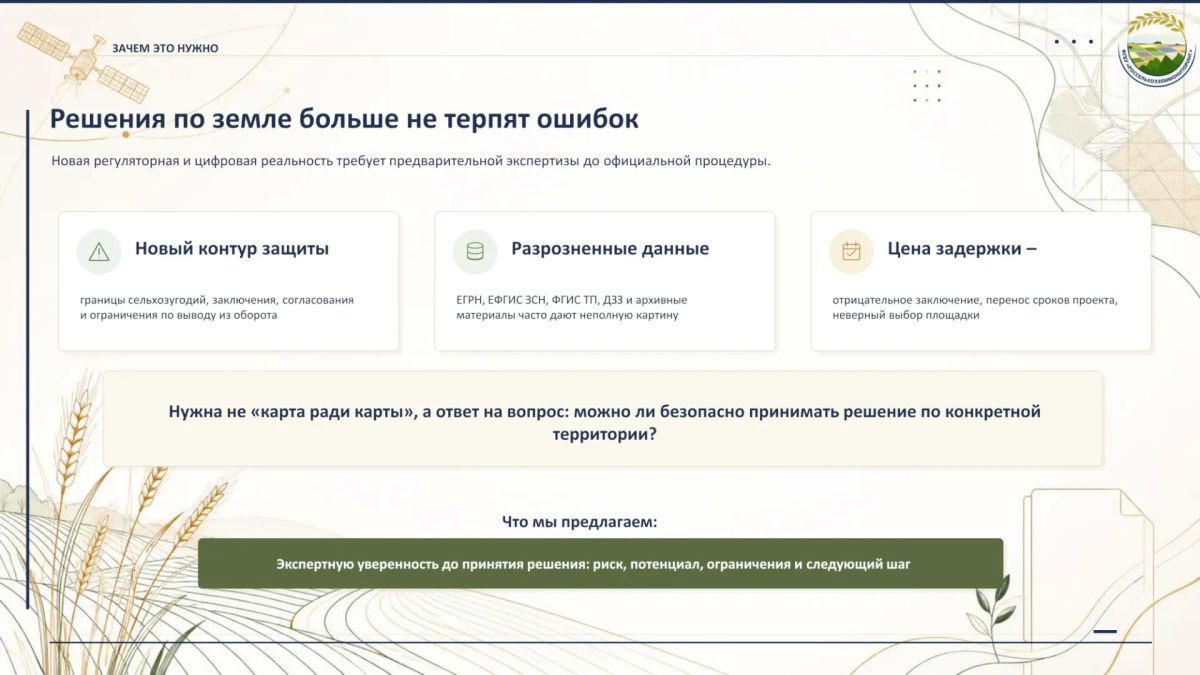Image resolution: width=1200 pixels, height=675 pixels.
Task: Click the text и ограничения по выводу из оборота
Action: (x=178, y=315)
